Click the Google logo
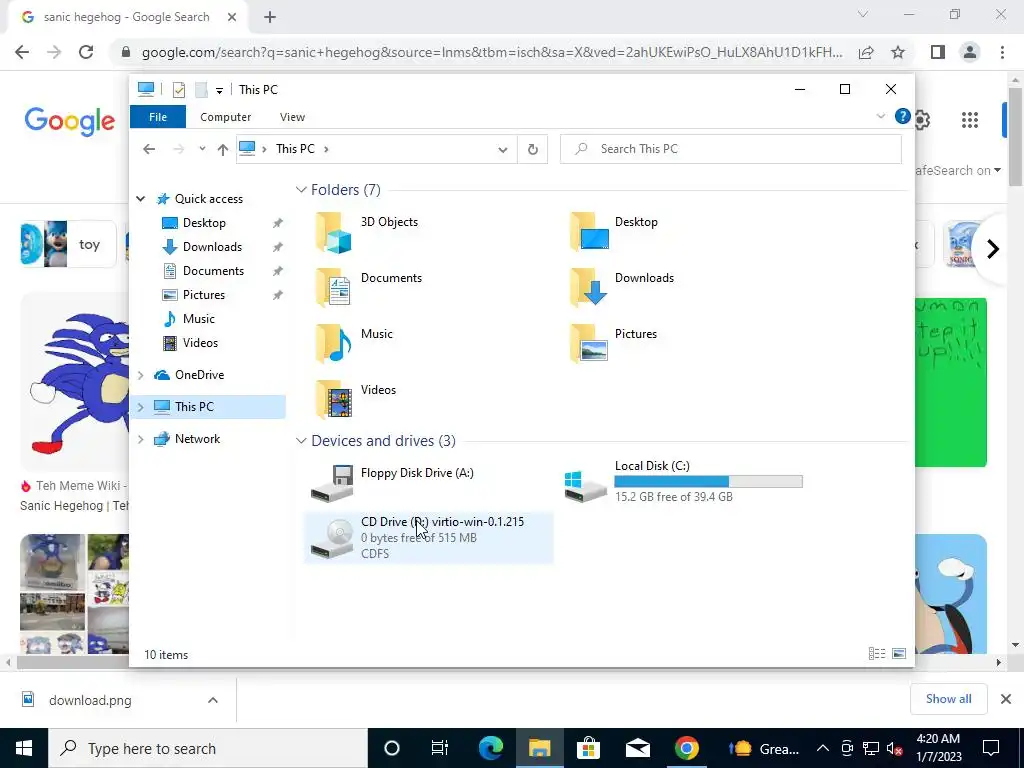This screenshot has width=1024, height=768. (x=70, y=121)
